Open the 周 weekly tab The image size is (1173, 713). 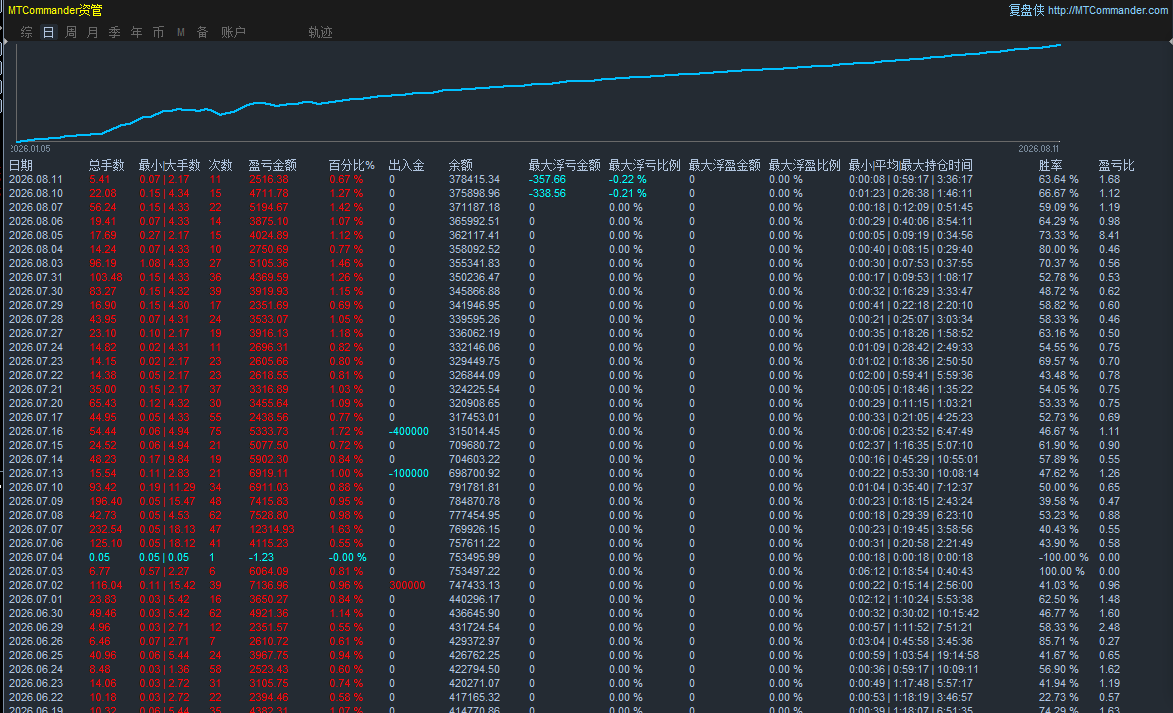click(70, 32)
